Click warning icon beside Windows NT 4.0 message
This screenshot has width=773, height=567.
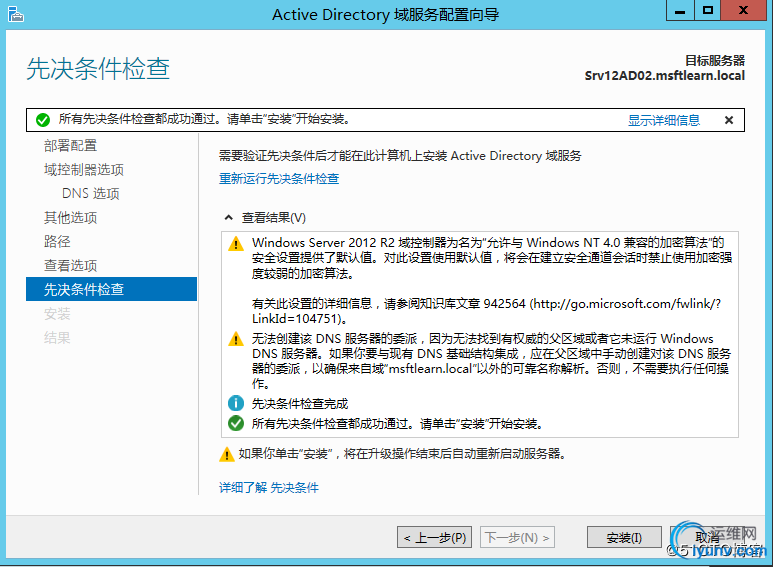point(236,243)
